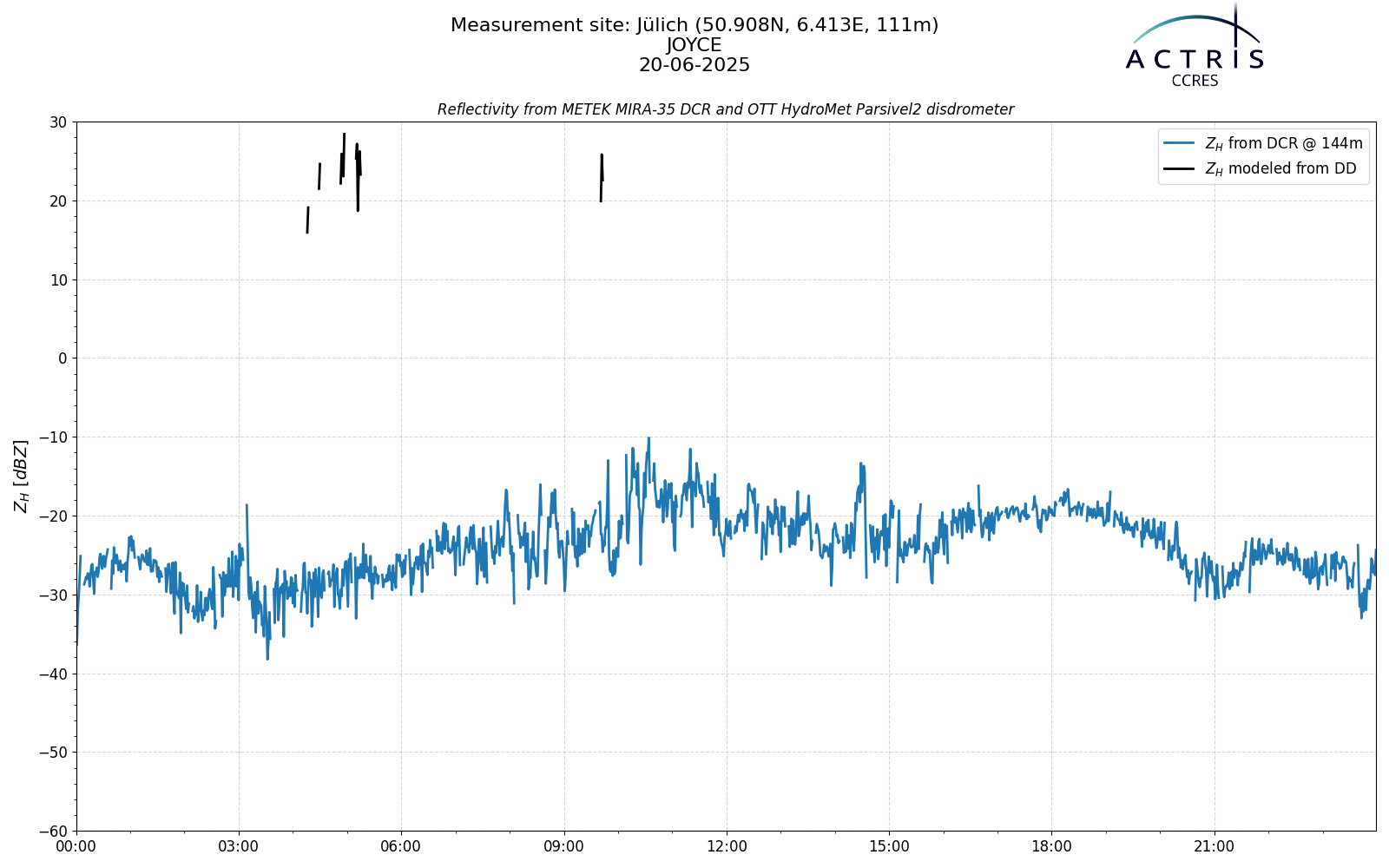Viewport: 1389px width, 868px height.
Task: Click the Measurement site Jülich title line
Action: [694, 25]
